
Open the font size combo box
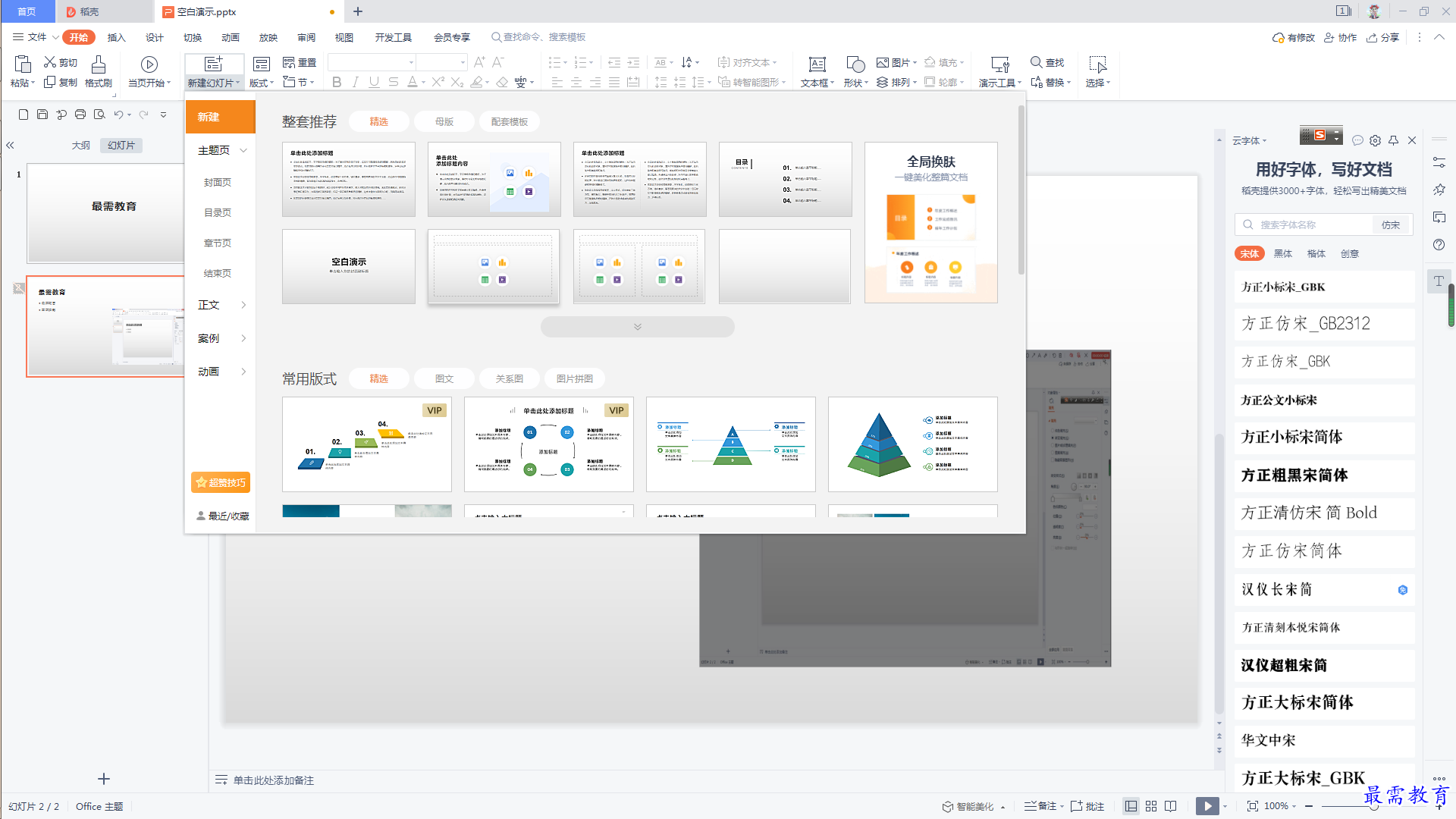440,62
